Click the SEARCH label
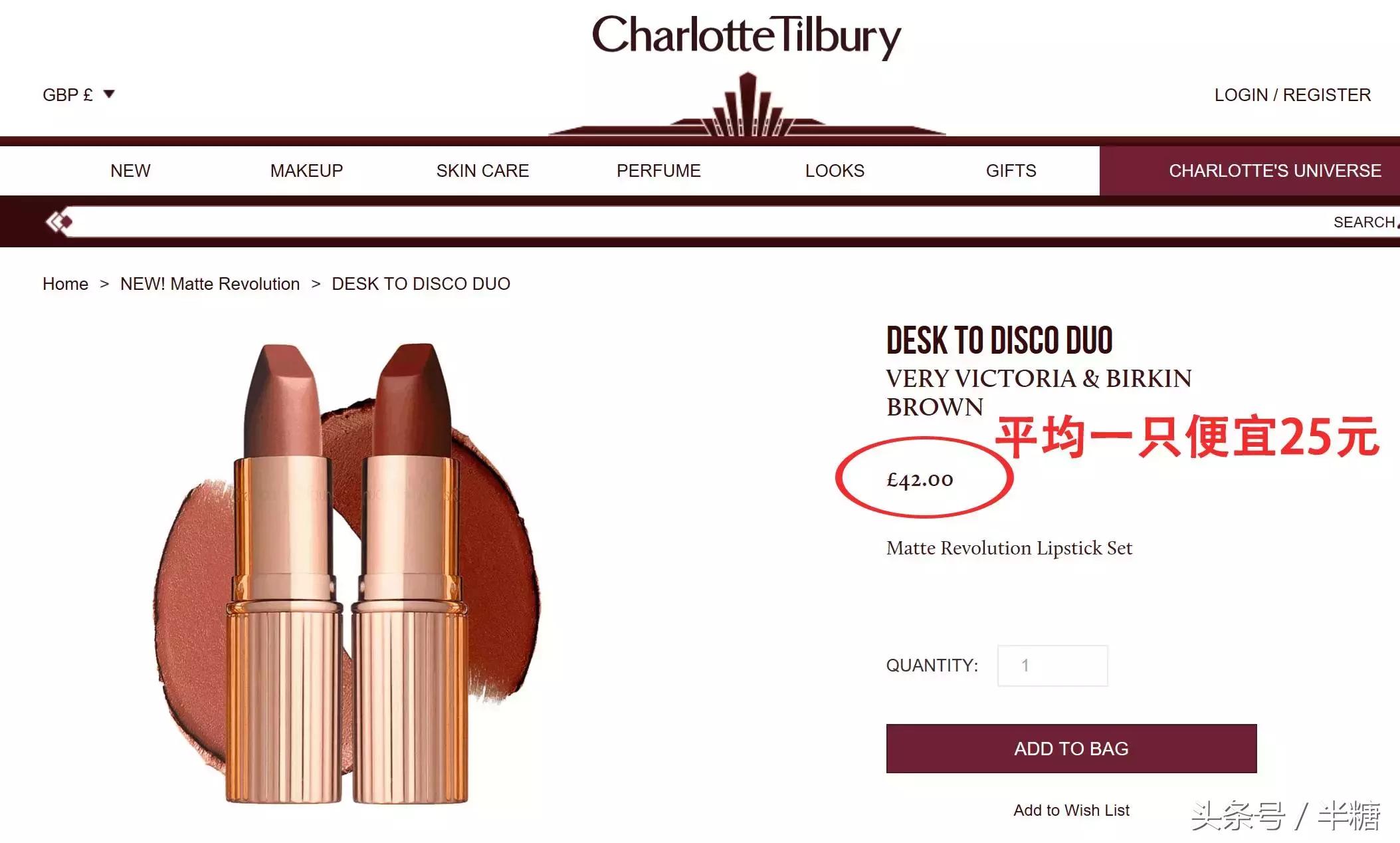 (1364, 222)
